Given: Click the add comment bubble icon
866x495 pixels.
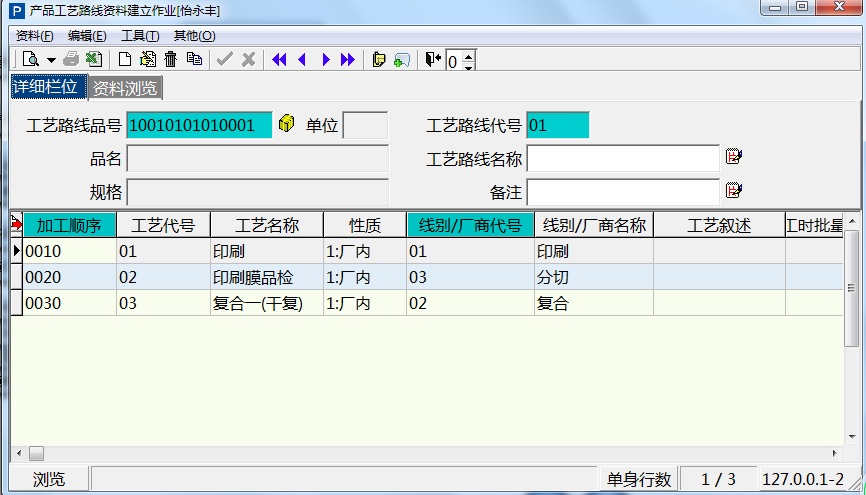Looking at the screenshot, I should 402,60.
